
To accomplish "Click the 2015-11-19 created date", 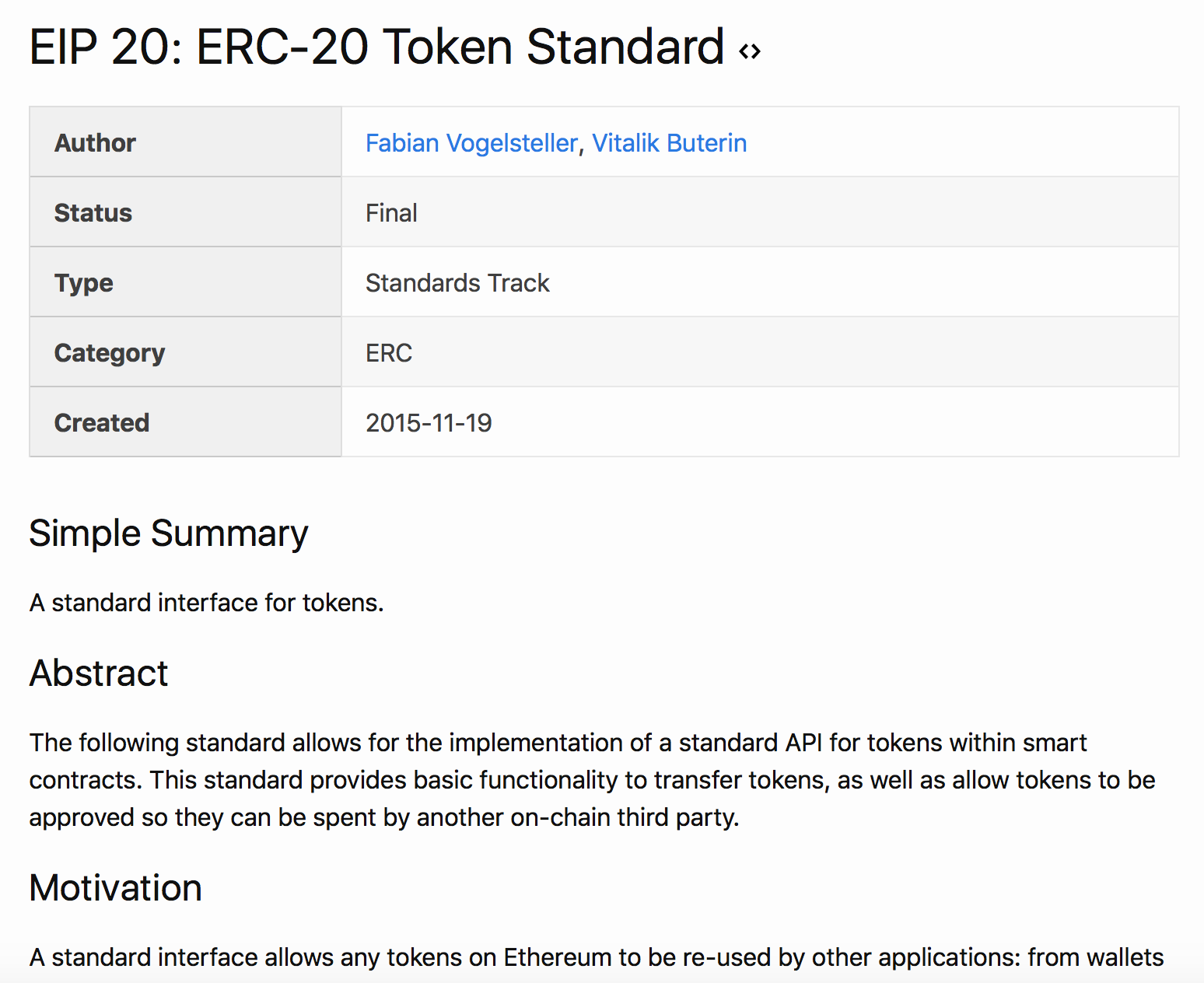I will coord(429,423).
